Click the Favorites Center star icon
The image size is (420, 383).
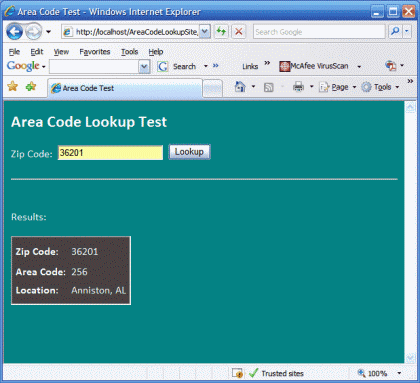click(x=13, y=86)
